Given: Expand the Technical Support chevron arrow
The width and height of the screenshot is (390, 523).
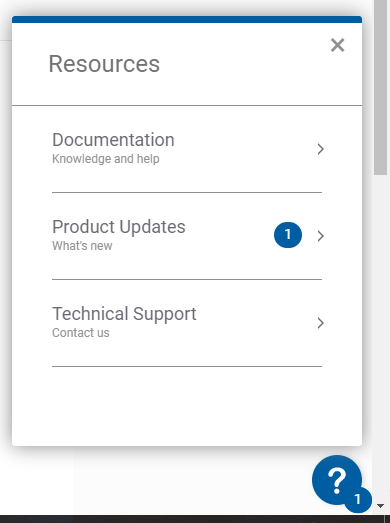Looking at the screenshot, I should pos(321,323).
